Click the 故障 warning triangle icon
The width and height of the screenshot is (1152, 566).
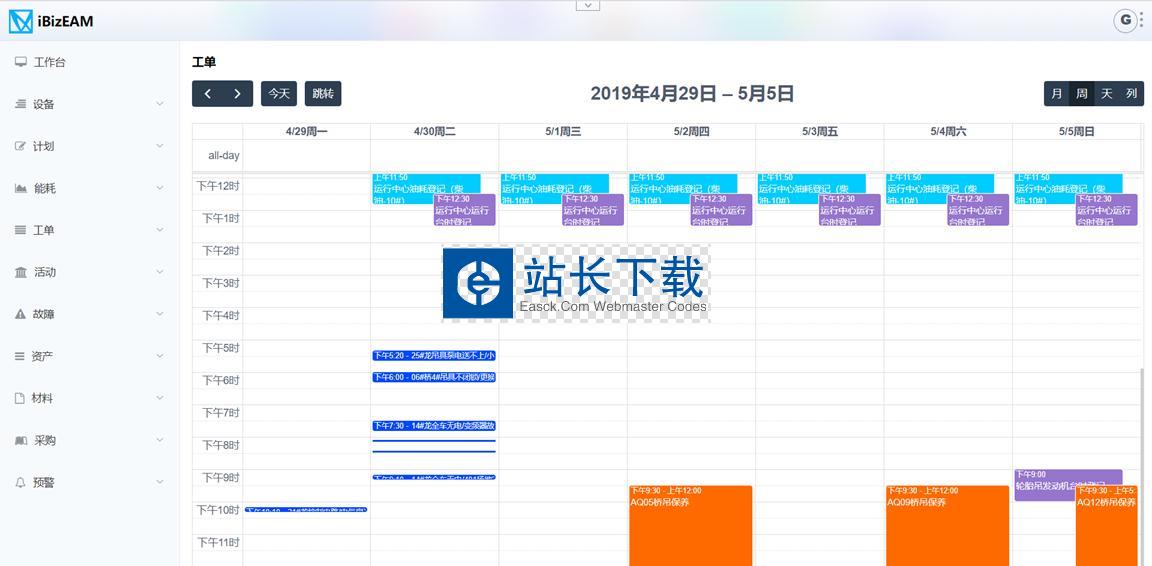pyautogui.click(x=21, y=314)
